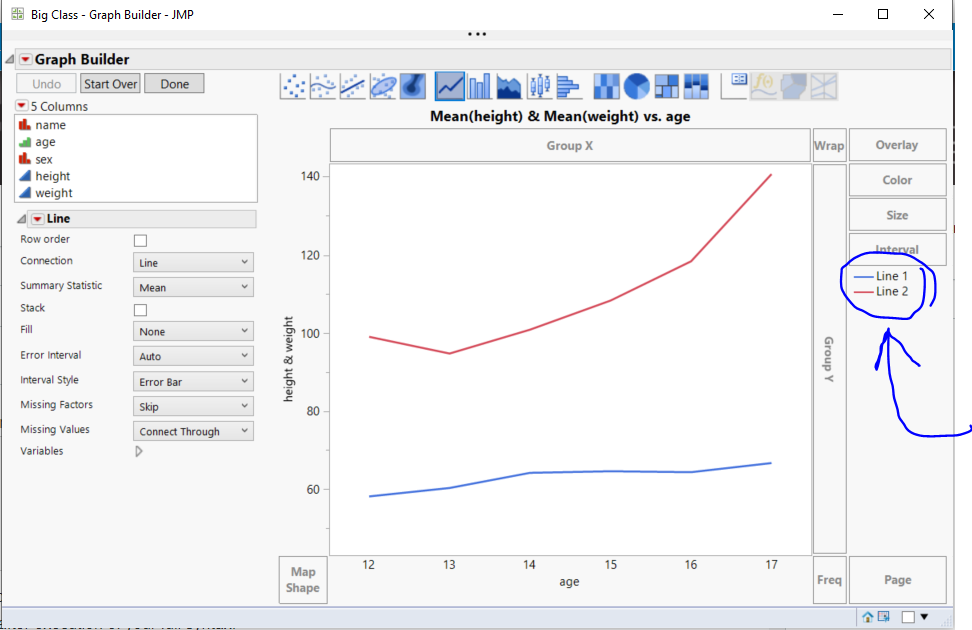
Task: Choose the Area element icon
Action: coord(508,86)
